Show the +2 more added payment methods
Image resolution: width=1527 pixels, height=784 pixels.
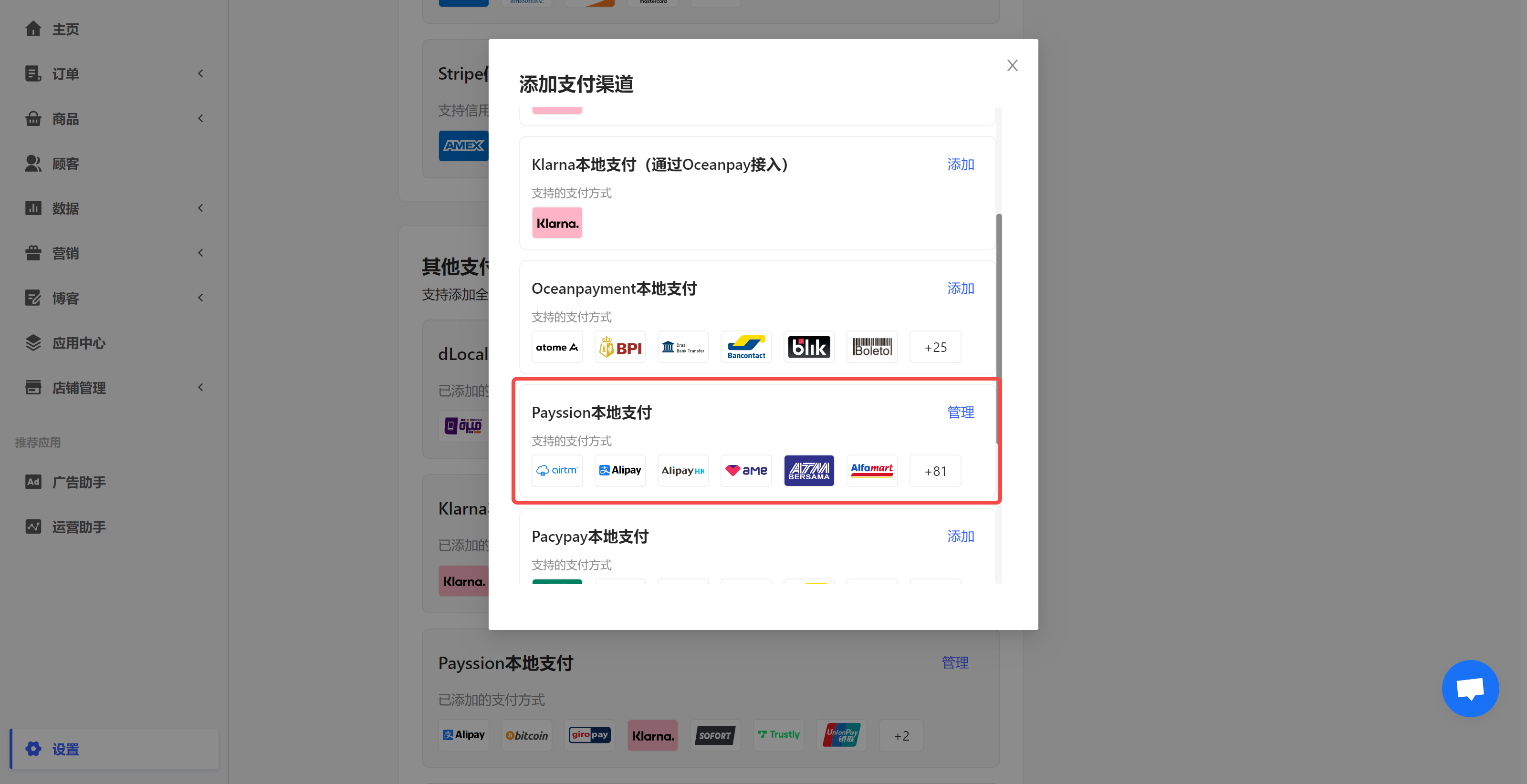(901, 735)
